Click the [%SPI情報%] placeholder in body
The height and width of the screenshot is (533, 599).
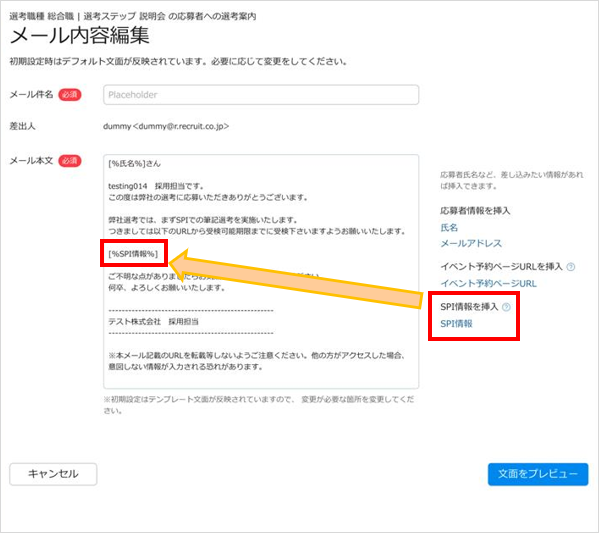tap(133, 254)
